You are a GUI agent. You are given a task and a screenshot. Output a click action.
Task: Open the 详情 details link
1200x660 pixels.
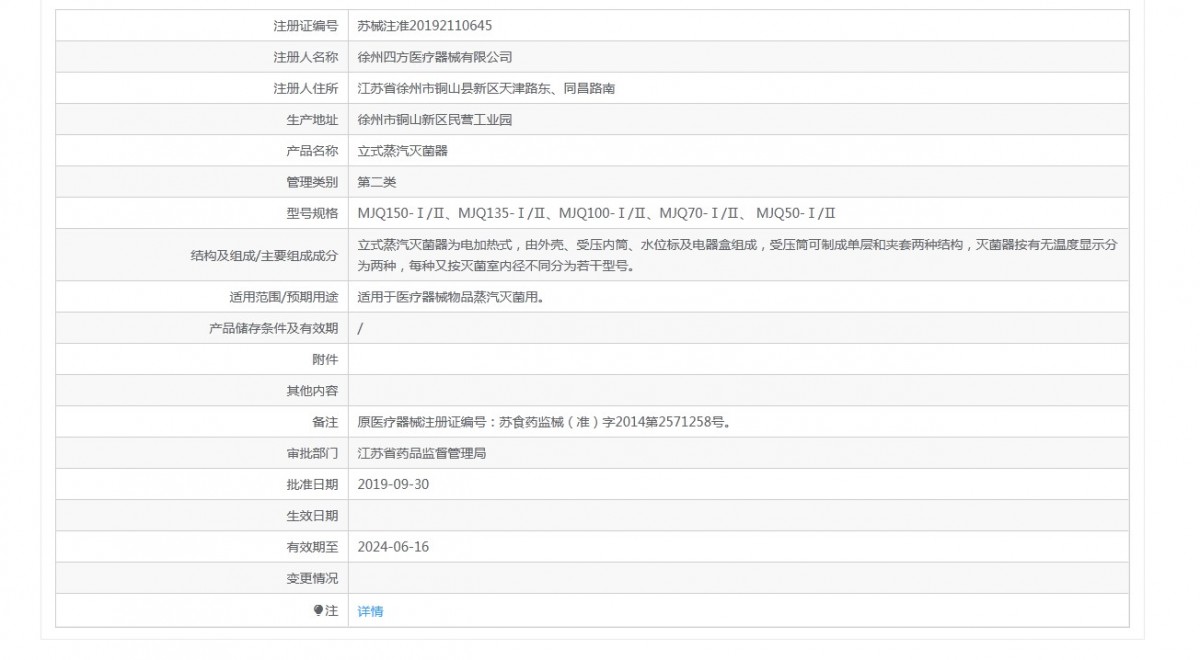(x=370, y=611)
